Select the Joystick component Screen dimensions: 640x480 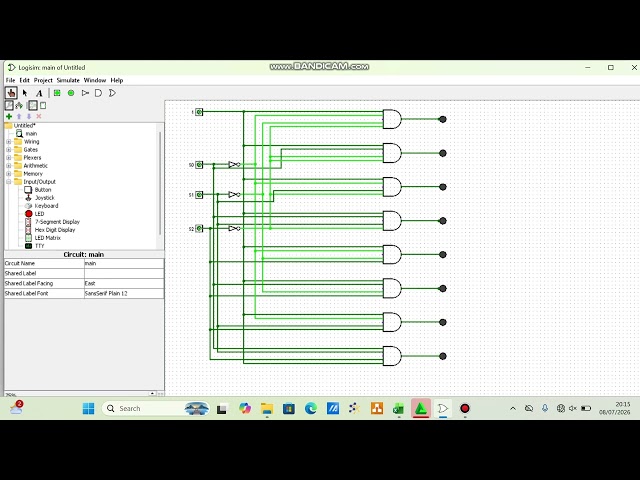[40, 198]
